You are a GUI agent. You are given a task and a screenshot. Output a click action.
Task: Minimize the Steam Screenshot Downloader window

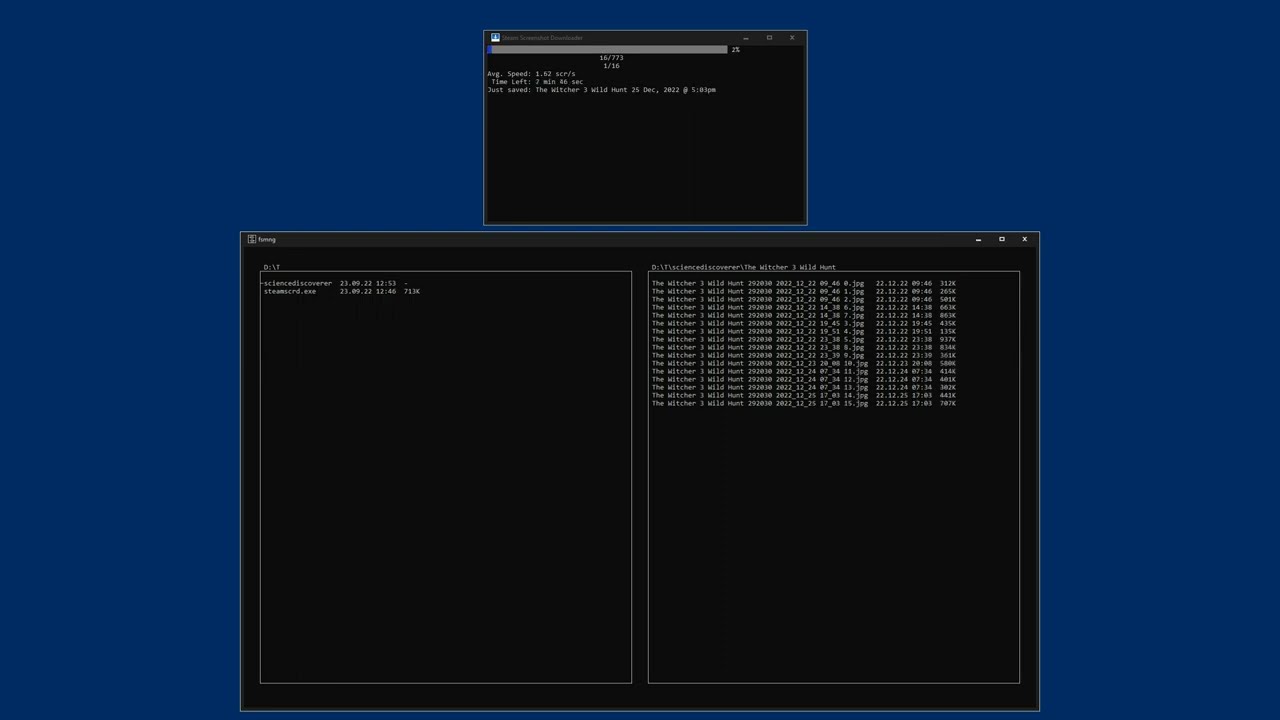[746, 38]
